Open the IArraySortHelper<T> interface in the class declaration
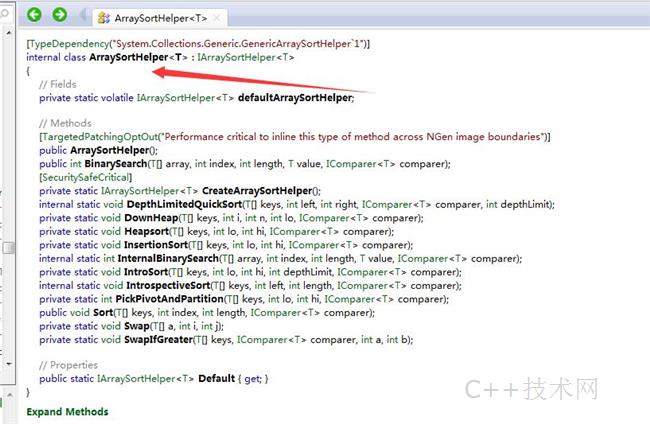The height and width of the screenshot is (424, 650). point(246,57)
